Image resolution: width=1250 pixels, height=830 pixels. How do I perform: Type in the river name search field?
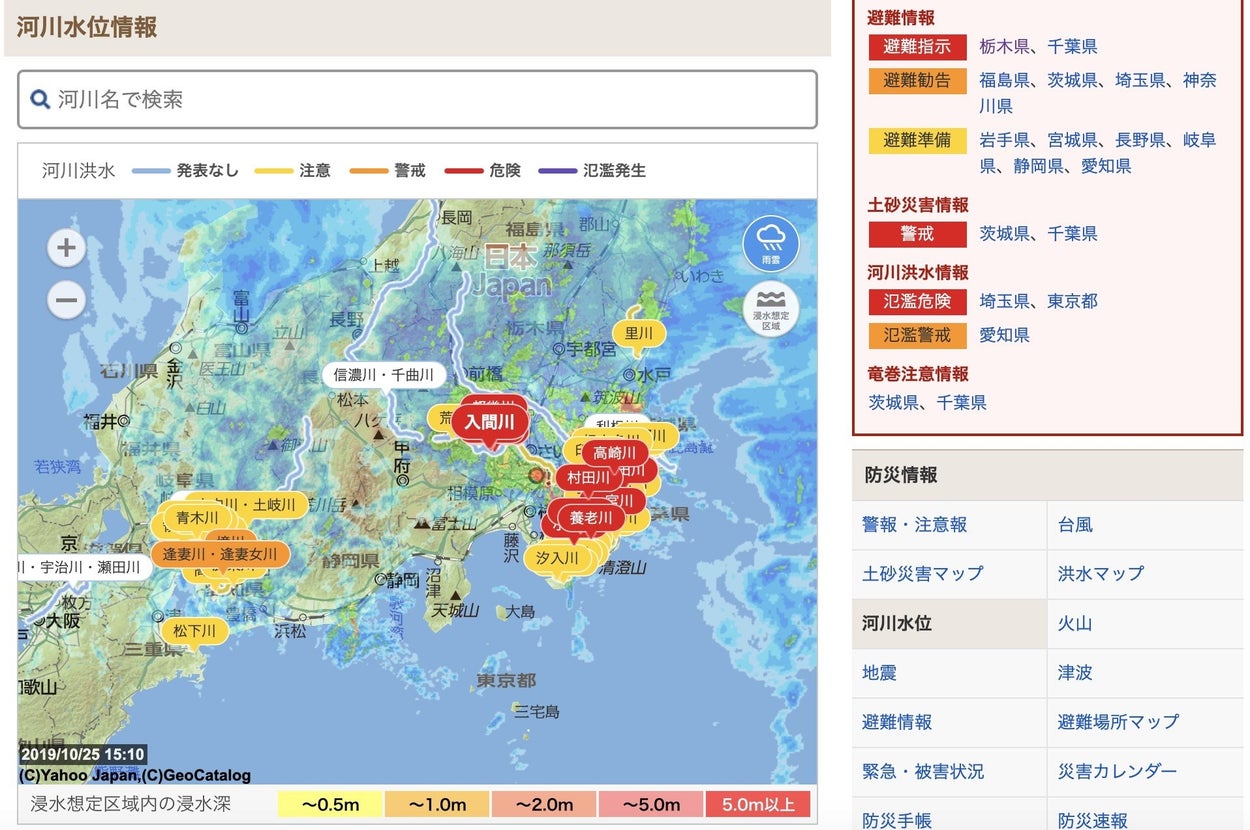coord(430,99)
